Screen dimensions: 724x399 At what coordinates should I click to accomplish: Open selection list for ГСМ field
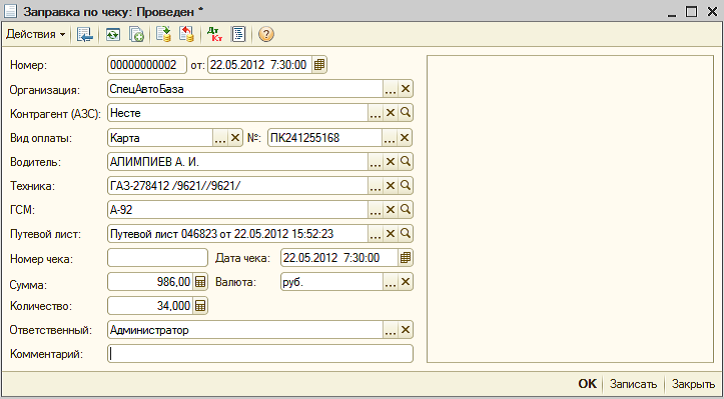(x=375, y=210)
